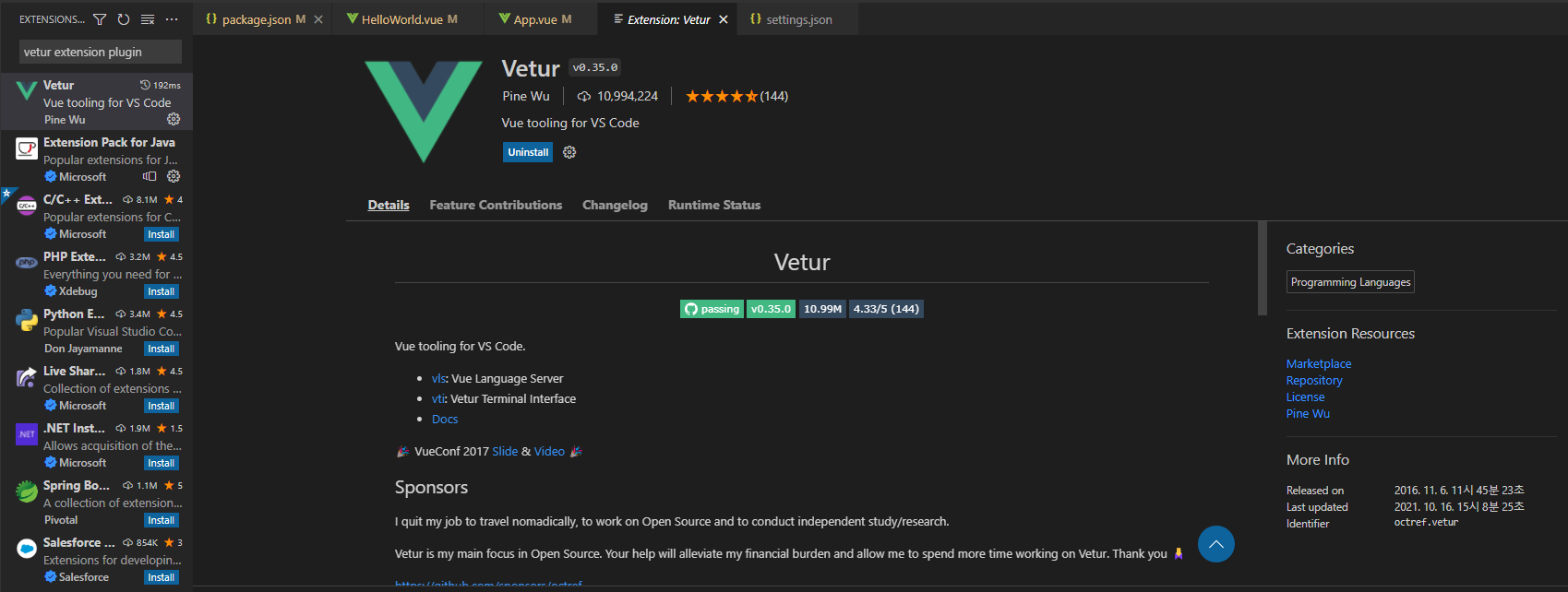This screenshot has width=1568, height=592.
Task: Clear extensions search results
Action: point(148,19)
